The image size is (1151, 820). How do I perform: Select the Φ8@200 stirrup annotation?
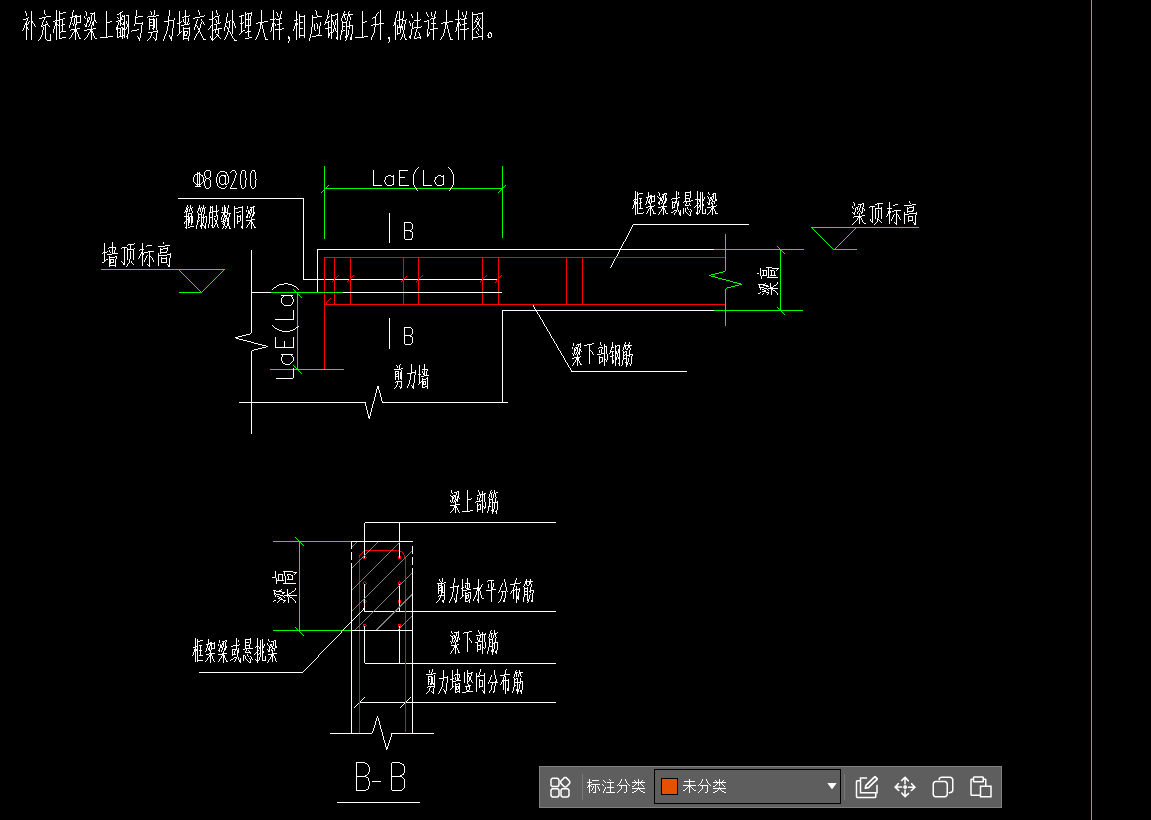click(225, 180)
